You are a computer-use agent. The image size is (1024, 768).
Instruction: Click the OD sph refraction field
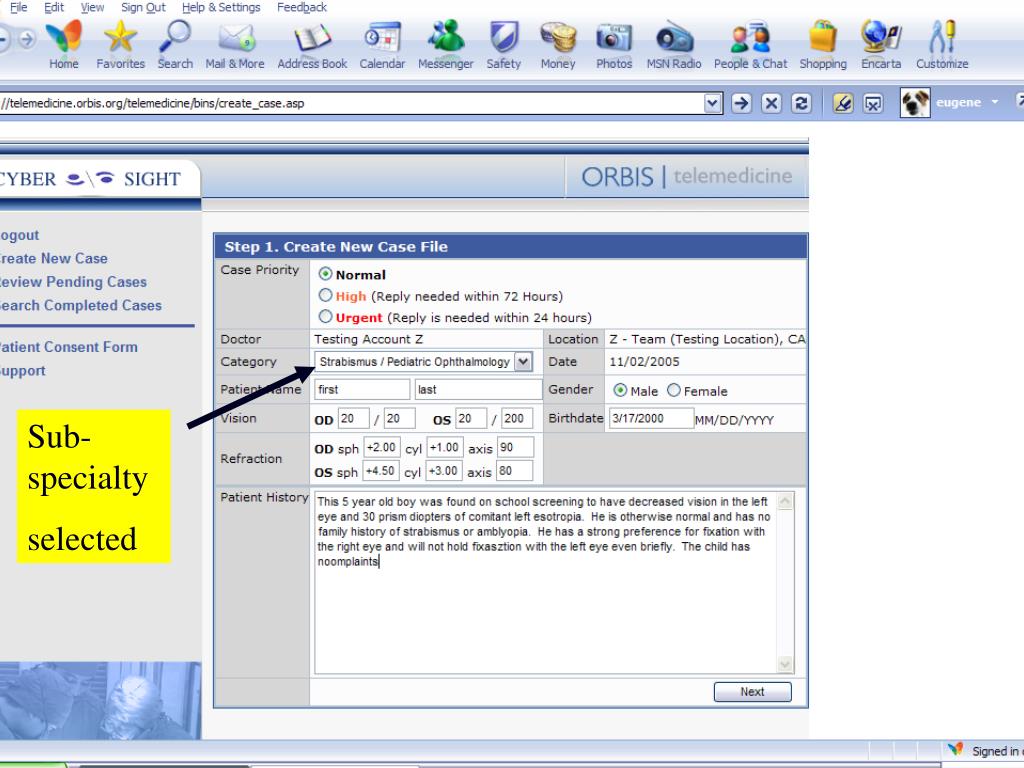coord(381,447)
